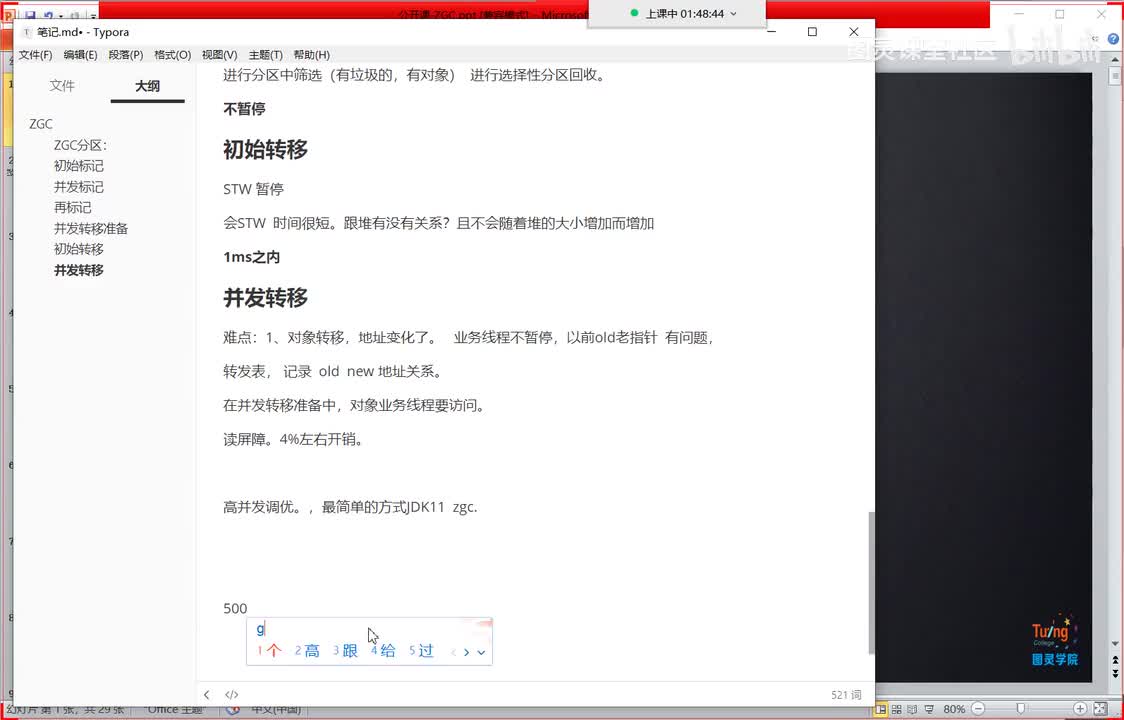Open the 文件(F) menu in Typora
Viewport: 1124px width, 720px height.
pos(35,55)
